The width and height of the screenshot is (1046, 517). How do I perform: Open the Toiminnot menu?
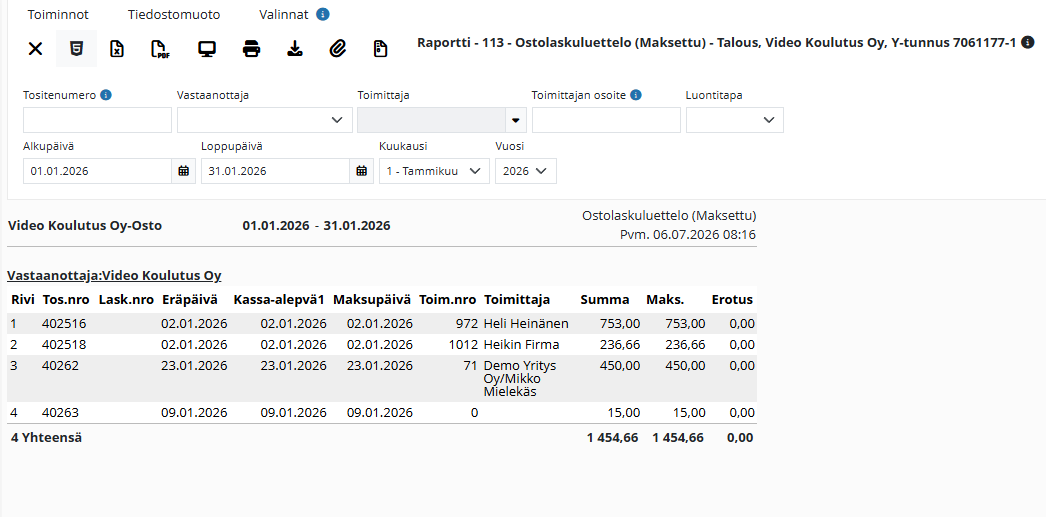pos(58,15)
